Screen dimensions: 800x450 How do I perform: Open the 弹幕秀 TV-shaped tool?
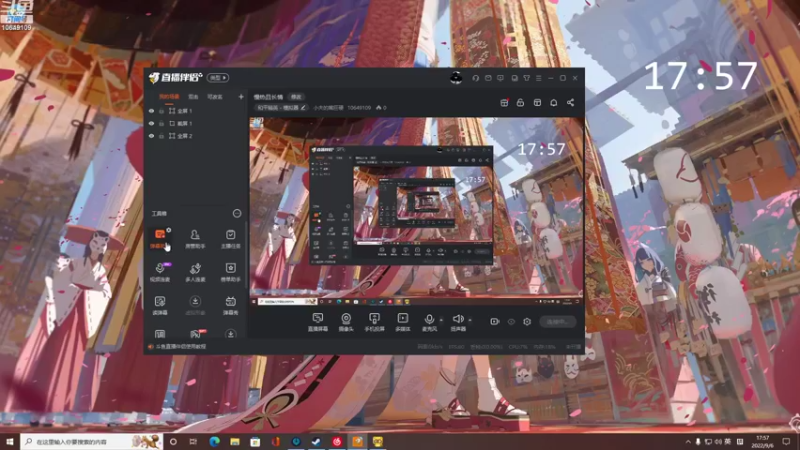point(231,305)
